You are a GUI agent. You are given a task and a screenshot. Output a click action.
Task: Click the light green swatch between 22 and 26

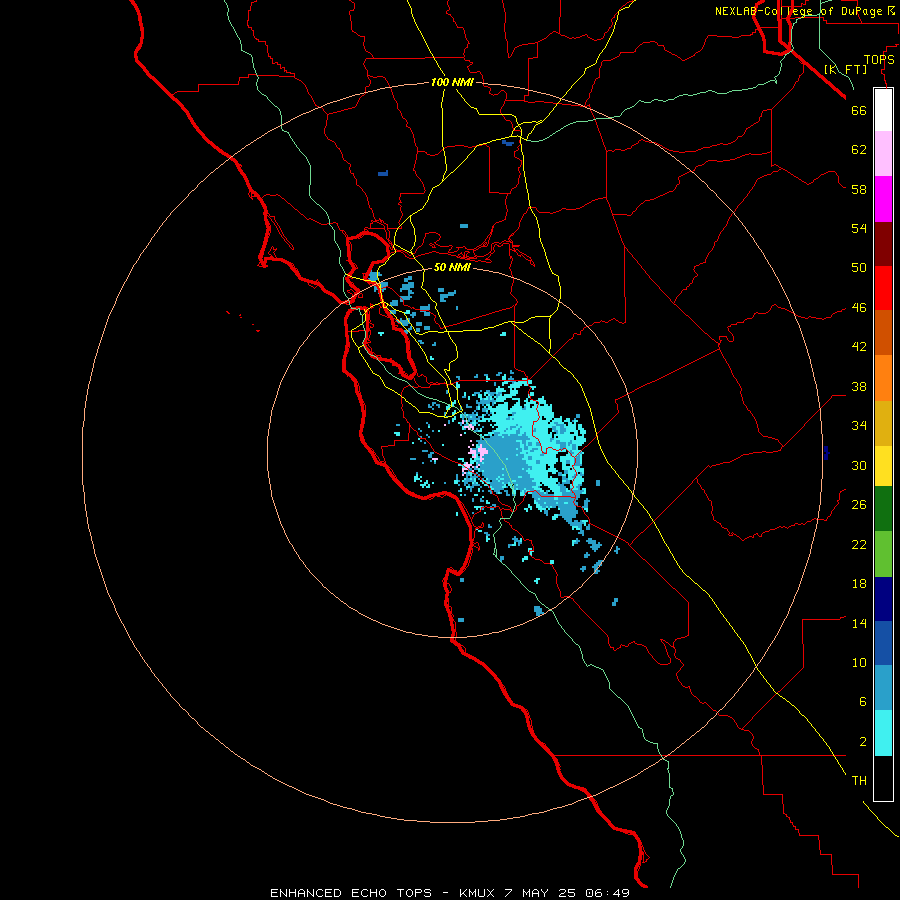(883, 554)
